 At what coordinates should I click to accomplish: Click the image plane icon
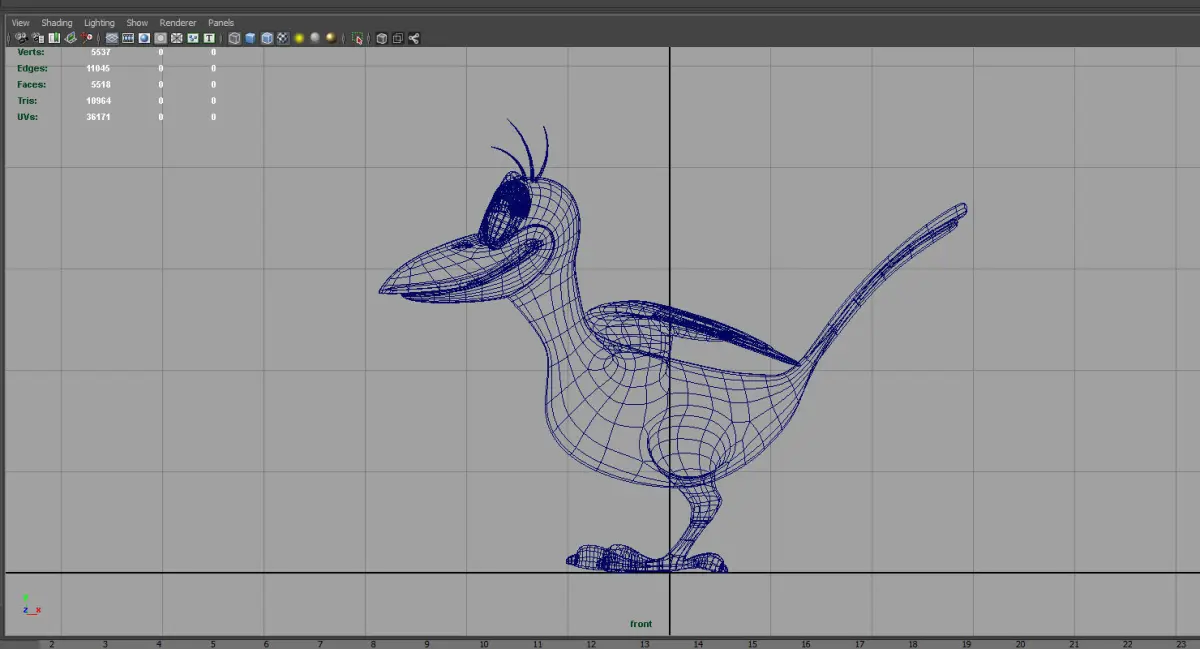[71, 38]
